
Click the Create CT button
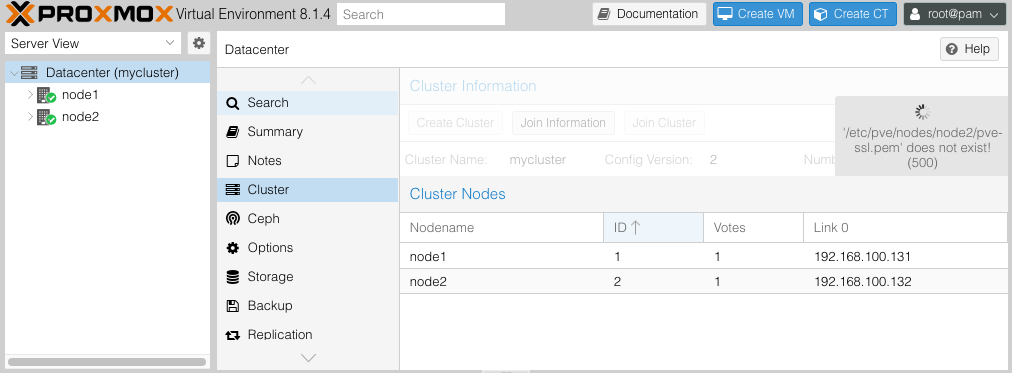853,14
